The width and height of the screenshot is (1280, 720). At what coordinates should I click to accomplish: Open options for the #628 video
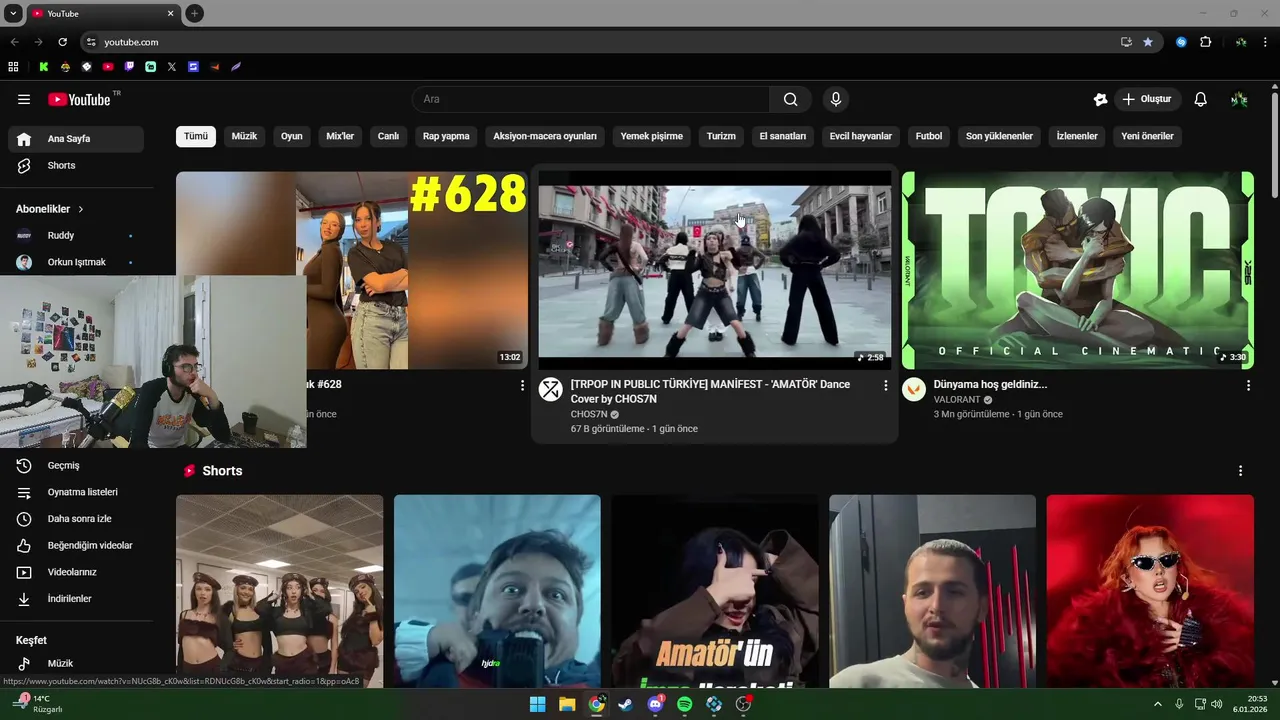pos(522,385)
